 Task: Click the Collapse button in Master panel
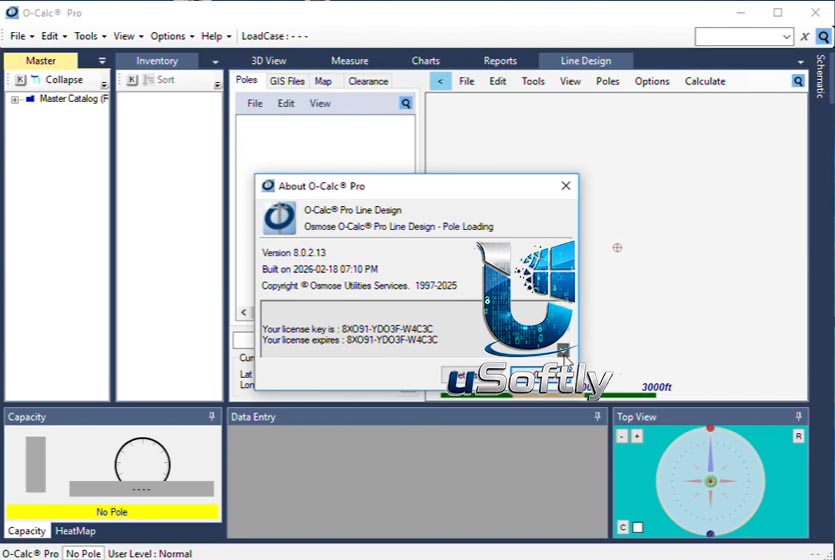(x=58, y=80)
